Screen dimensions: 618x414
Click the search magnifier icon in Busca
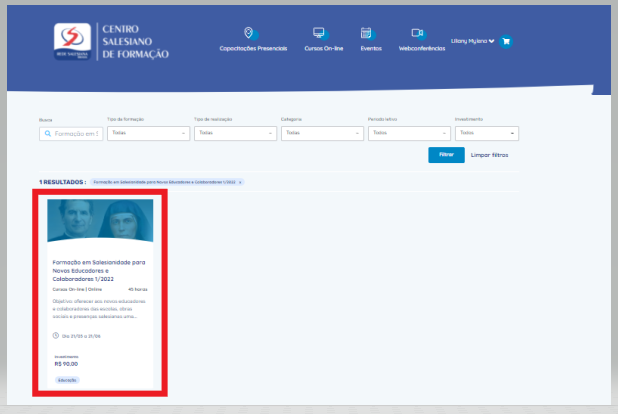(x=46, y=133)
